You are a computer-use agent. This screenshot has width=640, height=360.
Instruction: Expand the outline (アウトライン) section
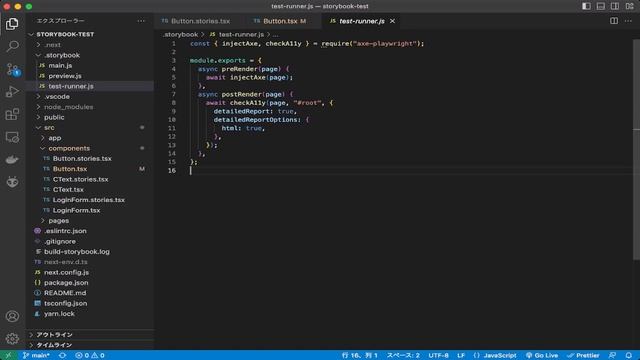(90, 335)
